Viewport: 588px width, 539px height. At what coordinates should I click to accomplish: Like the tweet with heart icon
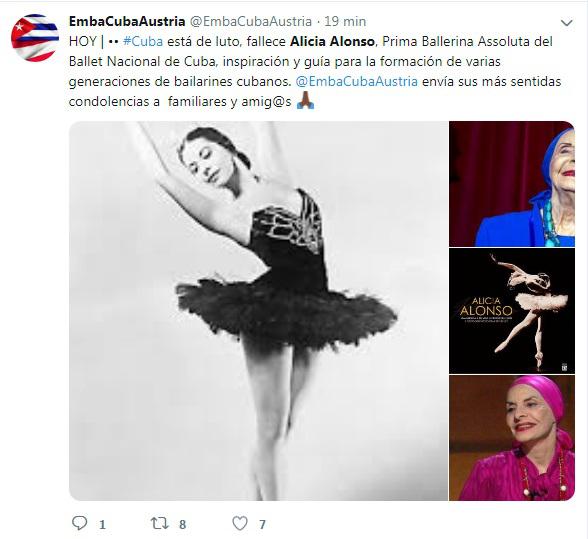point(240,523)
